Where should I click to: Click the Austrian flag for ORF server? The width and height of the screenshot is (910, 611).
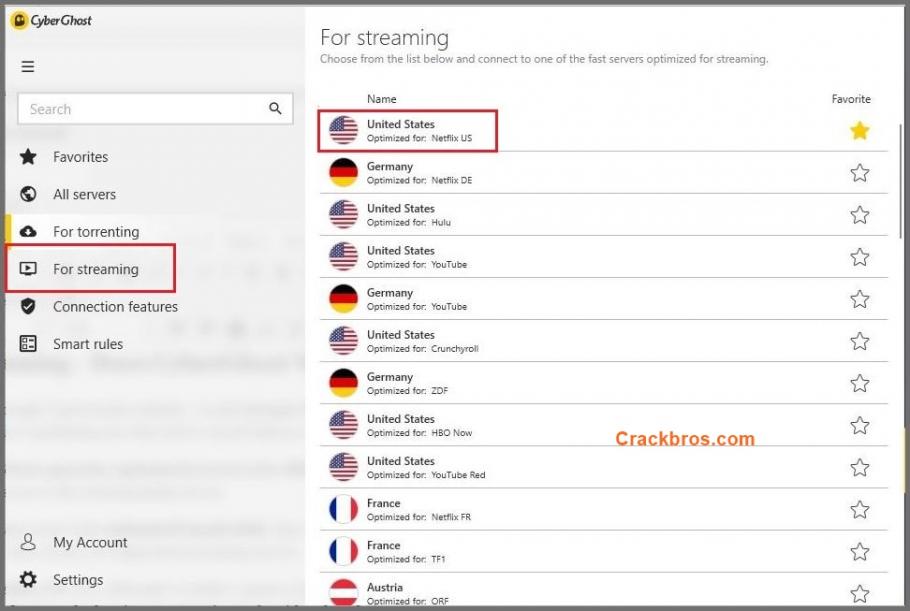click(x=344, y=592)
